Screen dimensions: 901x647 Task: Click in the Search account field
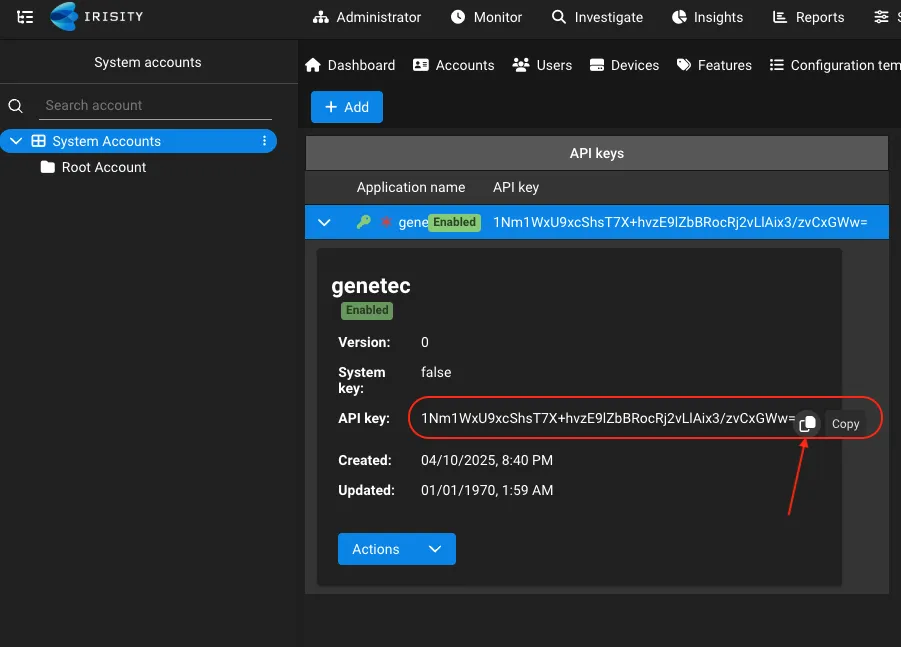click(155, 106)
